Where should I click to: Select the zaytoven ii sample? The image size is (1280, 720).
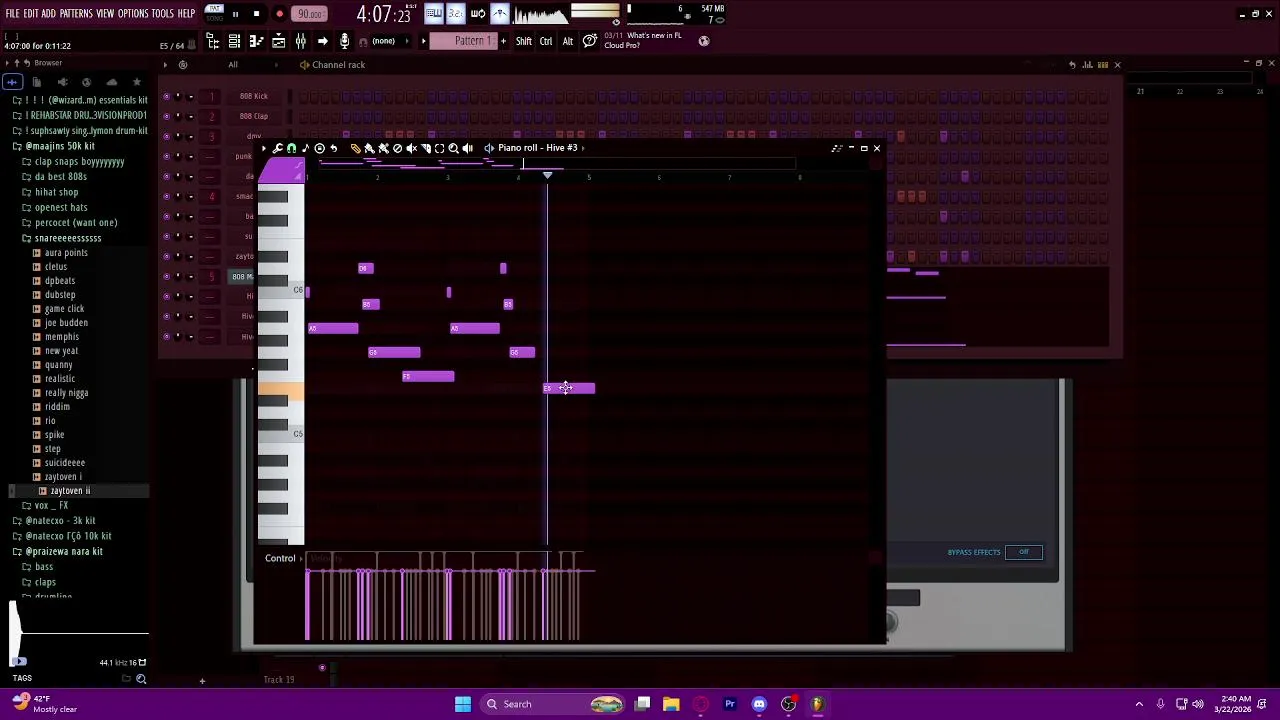70,491
